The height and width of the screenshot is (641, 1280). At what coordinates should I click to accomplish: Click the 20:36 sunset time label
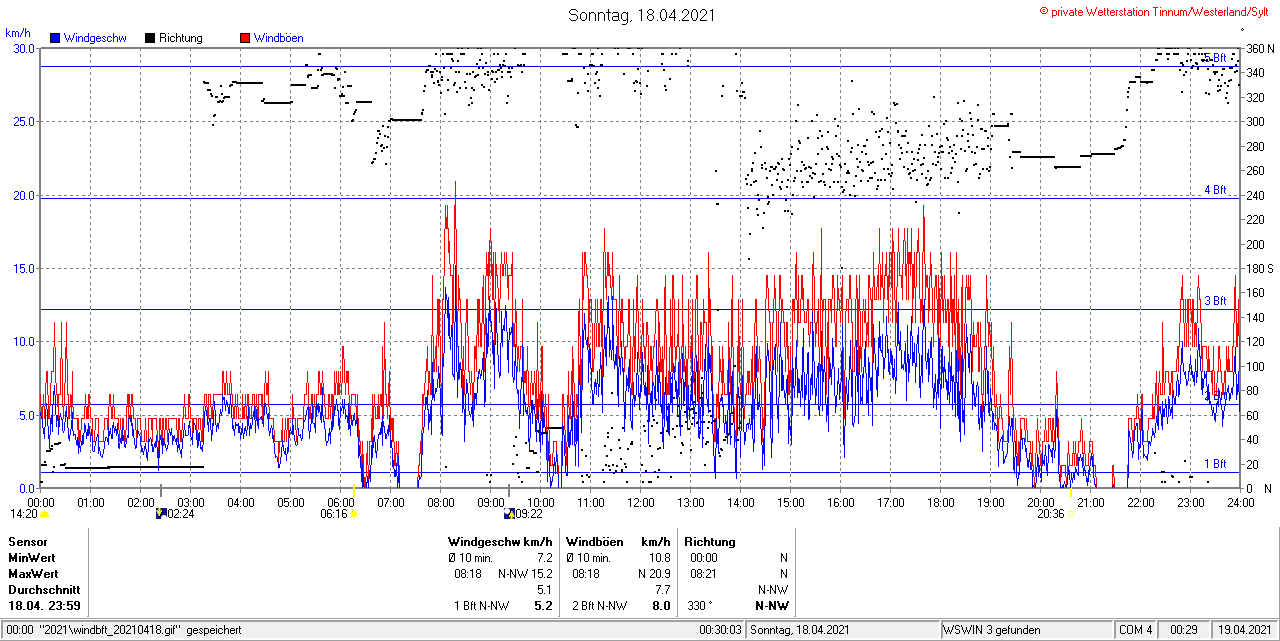point(1051,514)
